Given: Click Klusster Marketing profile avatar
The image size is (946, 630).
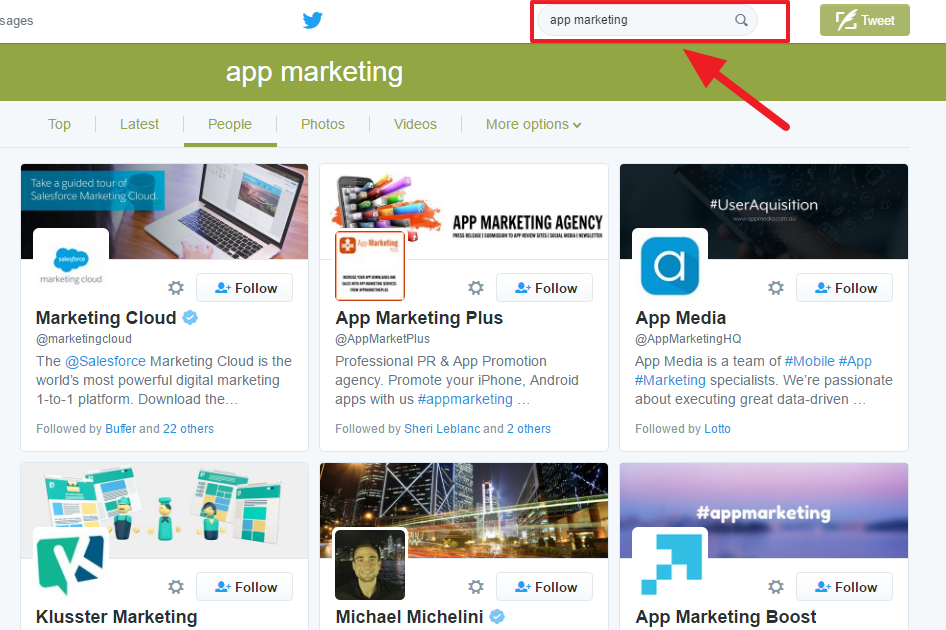Looking at the screenshot, I should point(71,564).
